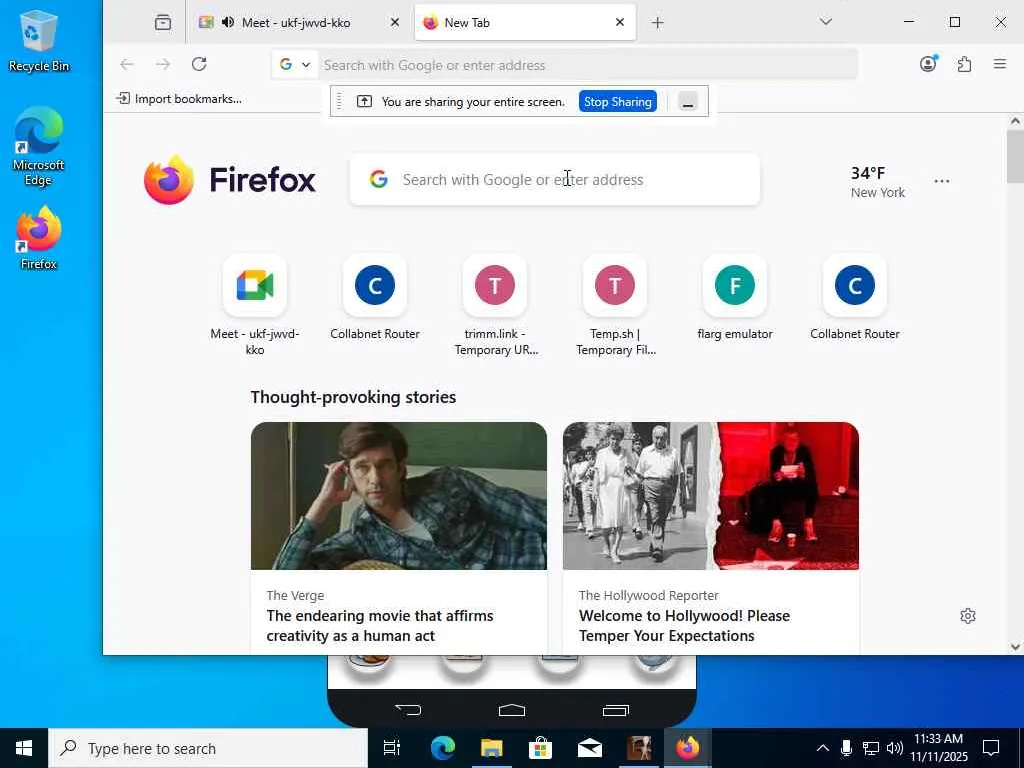Tap the emulator recent apps button
The height and width of the screenshot is (768, 1024).
point(615,710)
